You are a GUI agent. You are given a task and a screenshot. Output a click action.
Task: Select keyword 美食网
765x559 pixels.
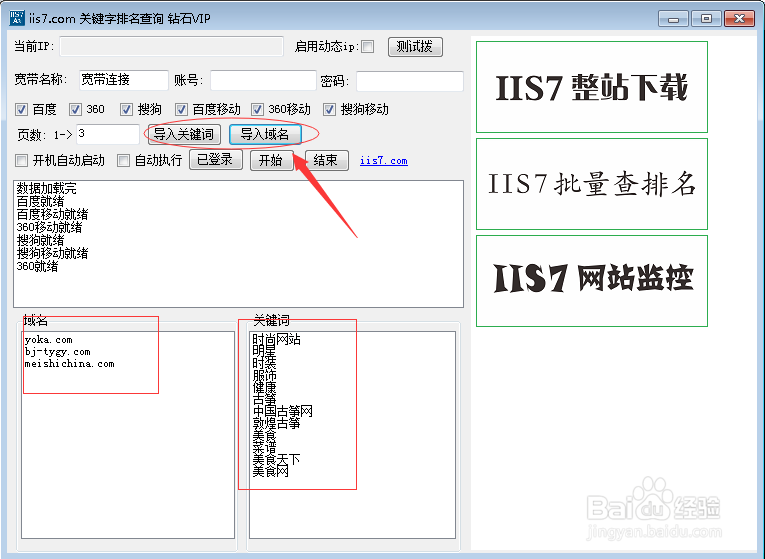[x=270, y=471]
